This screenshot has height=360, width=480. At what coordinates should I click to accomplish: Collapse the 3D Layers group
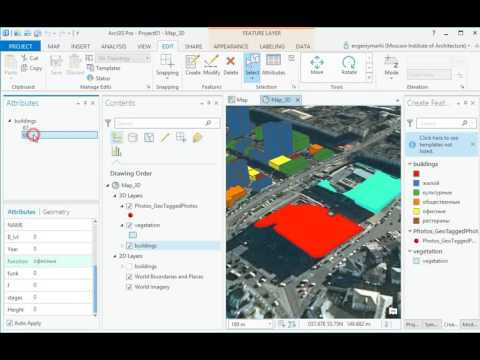pos(115,196)
